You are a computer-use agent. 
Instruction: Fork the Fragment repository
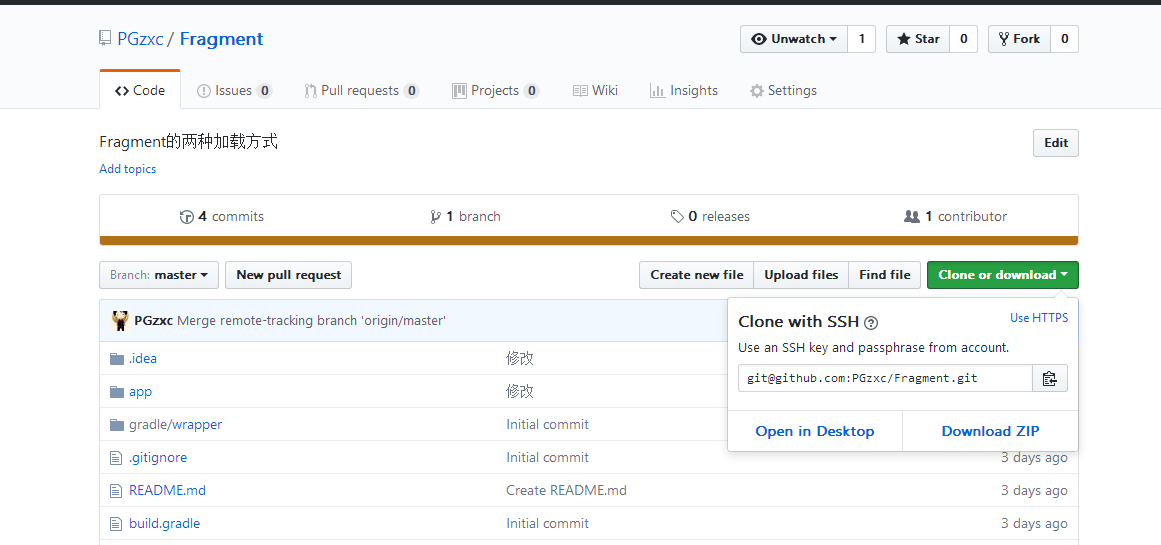point(1020,39)
